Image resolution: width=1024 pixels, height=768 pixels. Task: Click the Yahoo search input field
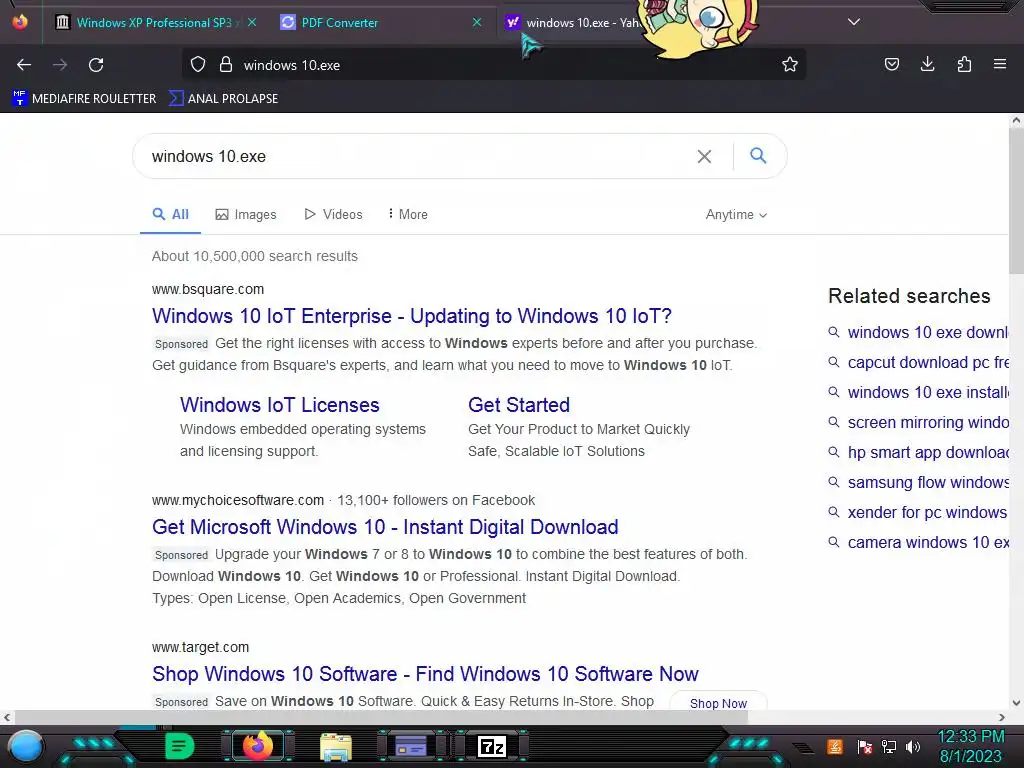418,157
